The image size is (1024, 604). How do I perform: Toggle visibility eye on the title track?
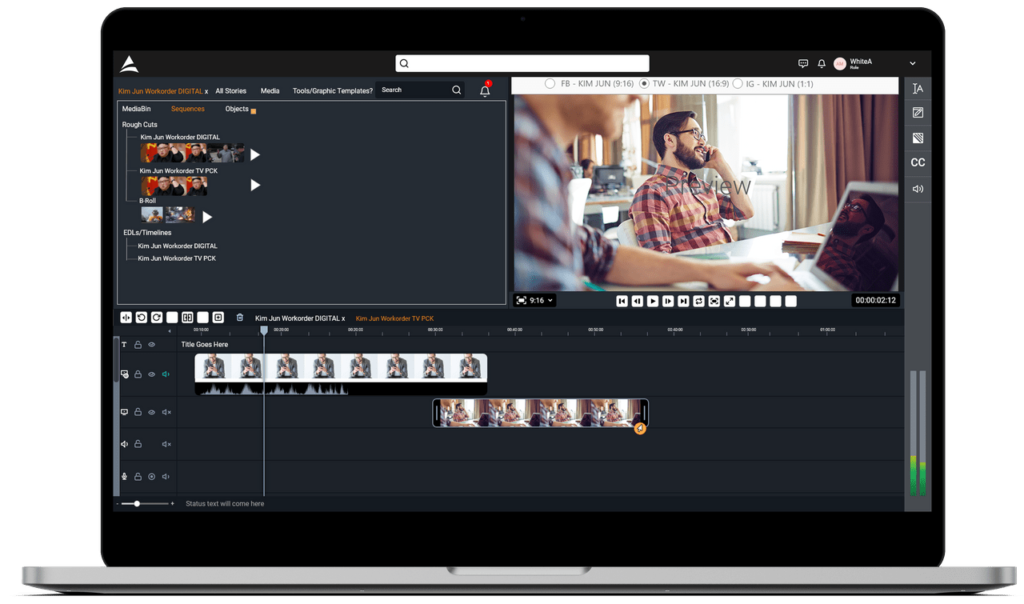152,345
